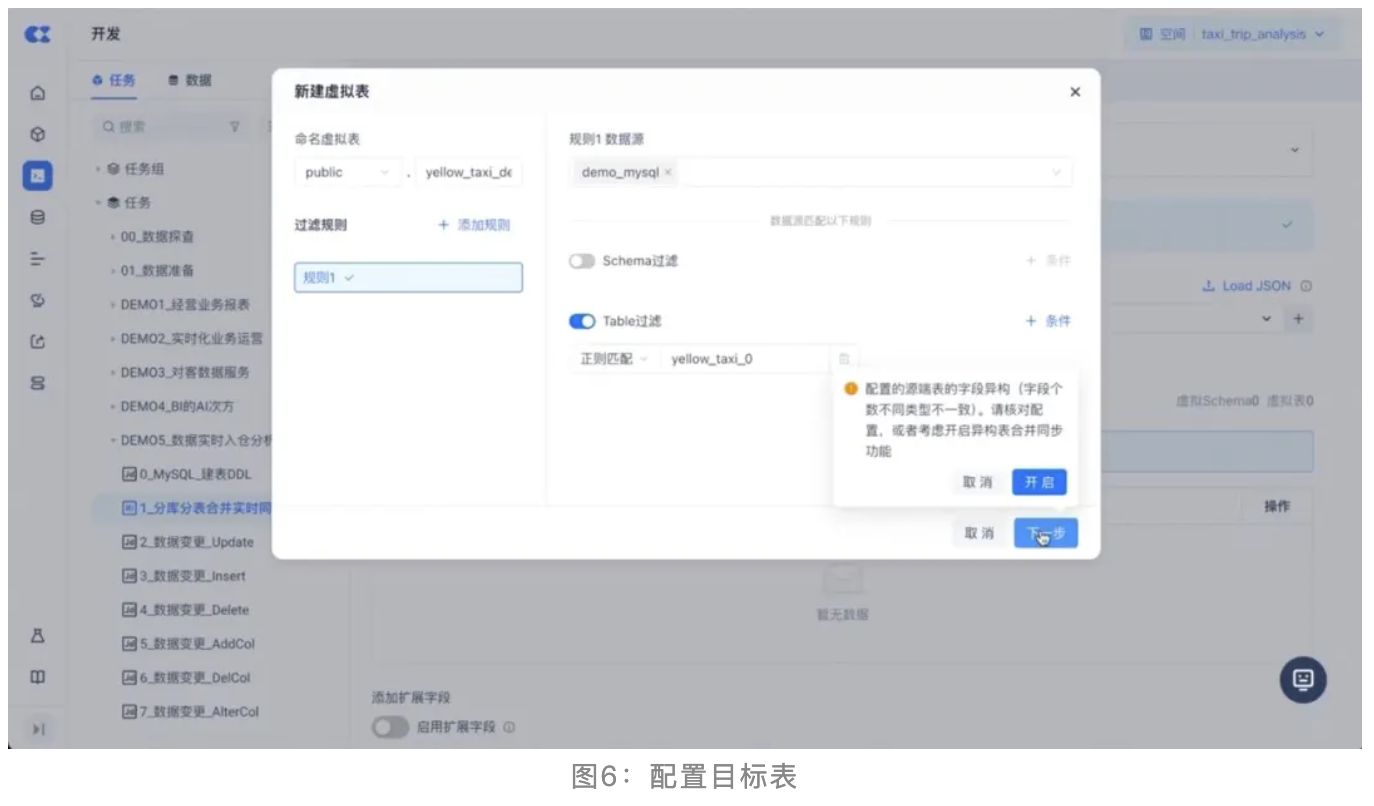Viewport: 1374px width, 806px height.
Task: Enable the Schema过滤 toggle
Action: pyautogui.click(x=582, y=261)
